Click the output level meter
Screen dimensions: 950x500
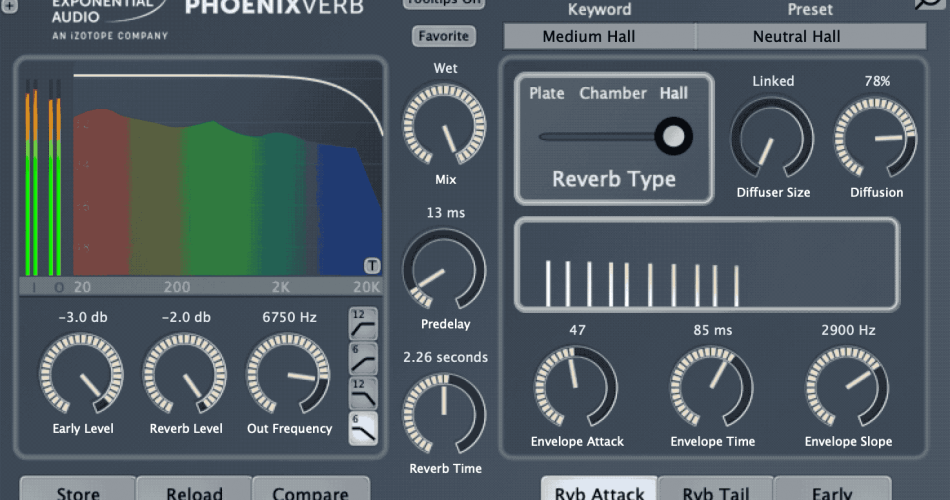pyautogui.click(x=55, y=177)
